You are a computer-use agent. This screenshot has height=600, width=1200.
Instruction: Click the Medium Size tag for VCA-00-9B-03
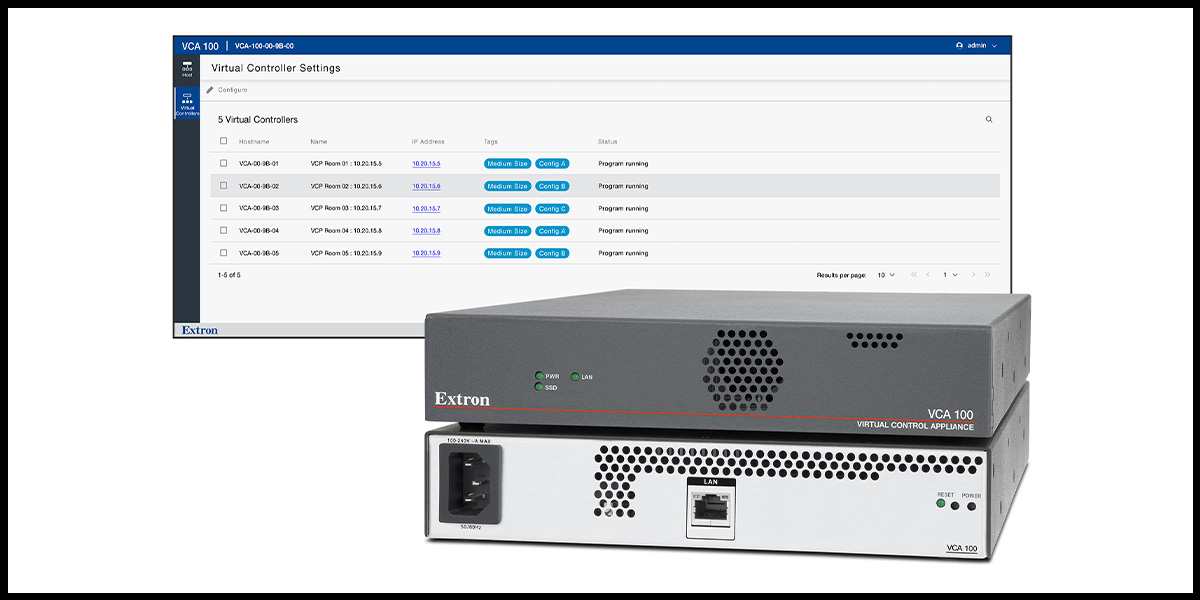(507, 208)
